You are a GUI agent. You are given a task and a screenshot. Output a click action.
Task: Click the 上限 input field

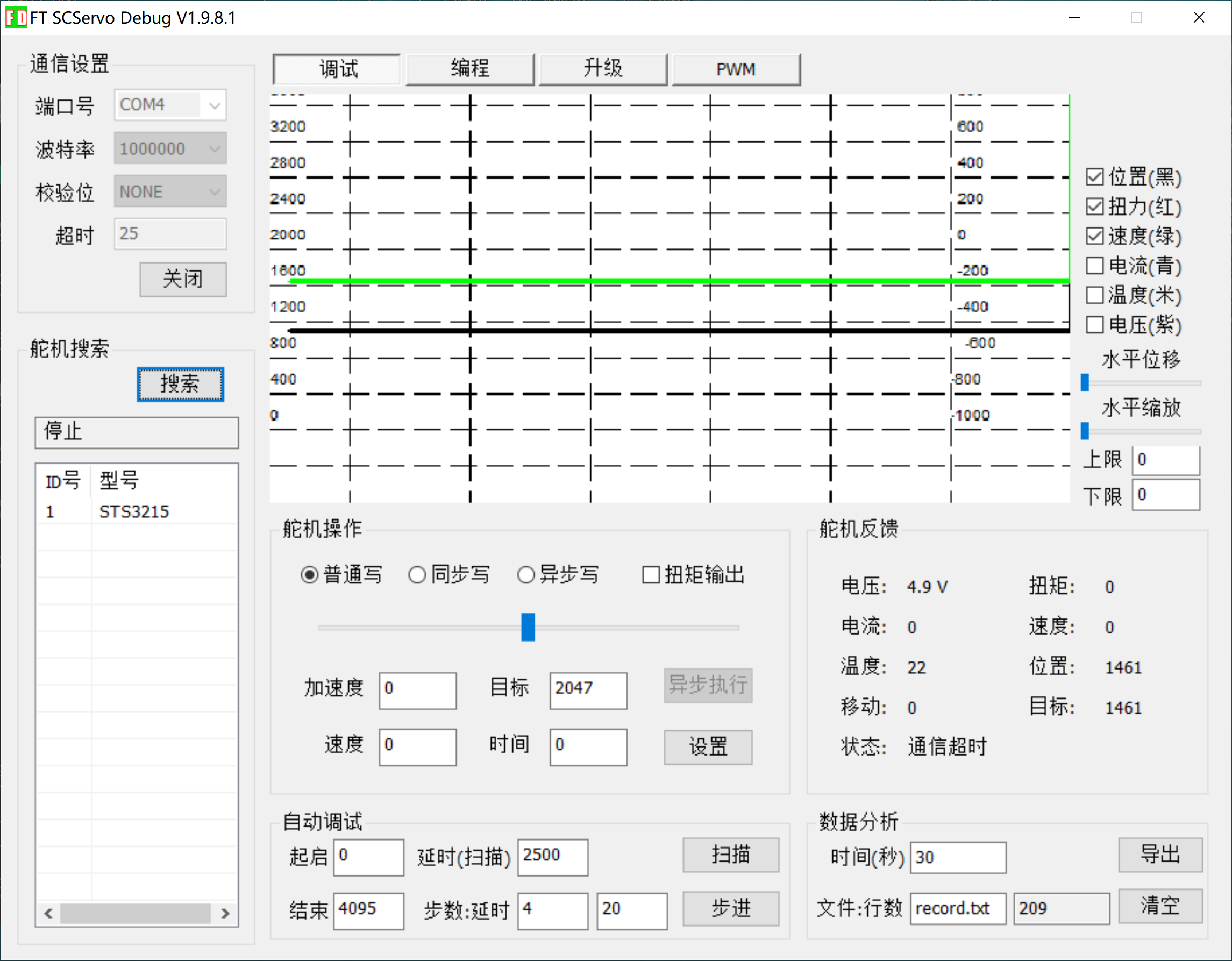[x=1166, y=460]
